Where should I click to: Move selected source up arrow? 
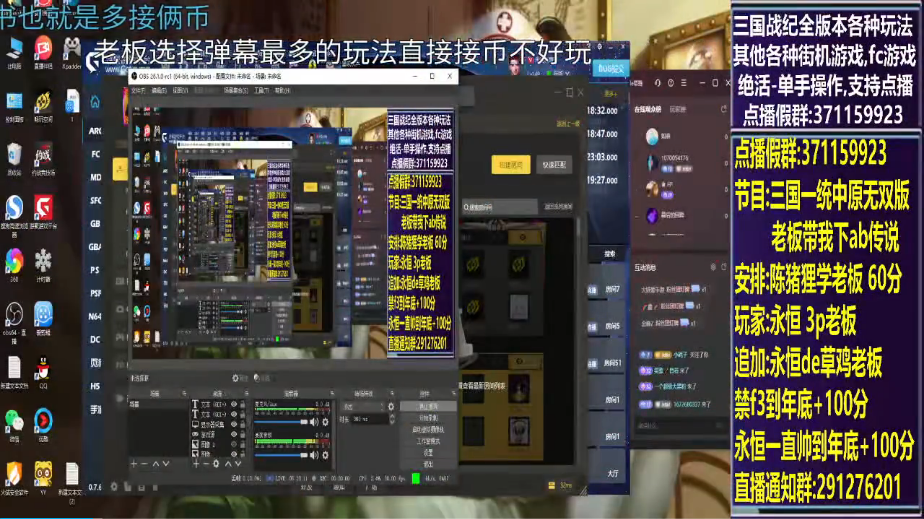tap(228, 464)
